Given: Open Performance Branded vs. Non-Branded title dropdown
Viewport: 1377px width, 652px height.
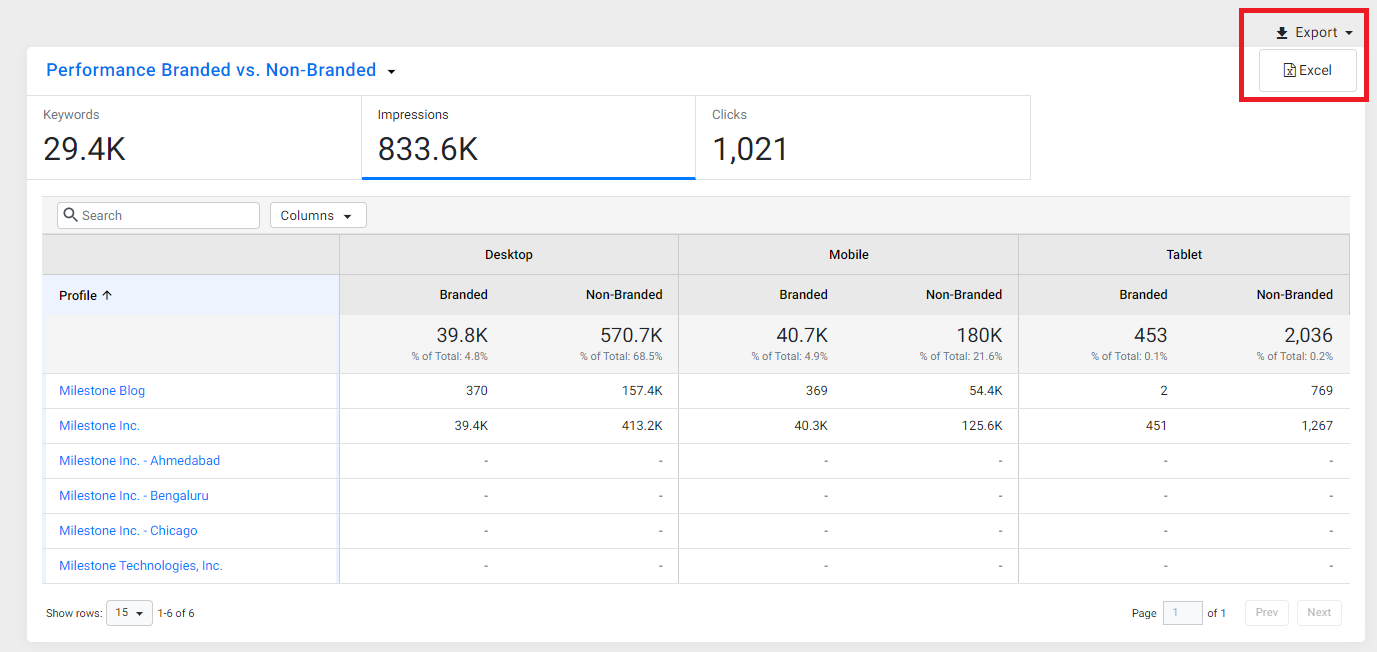Looking at the screenshot, I should pyautogui.click(x=392, y=71).
